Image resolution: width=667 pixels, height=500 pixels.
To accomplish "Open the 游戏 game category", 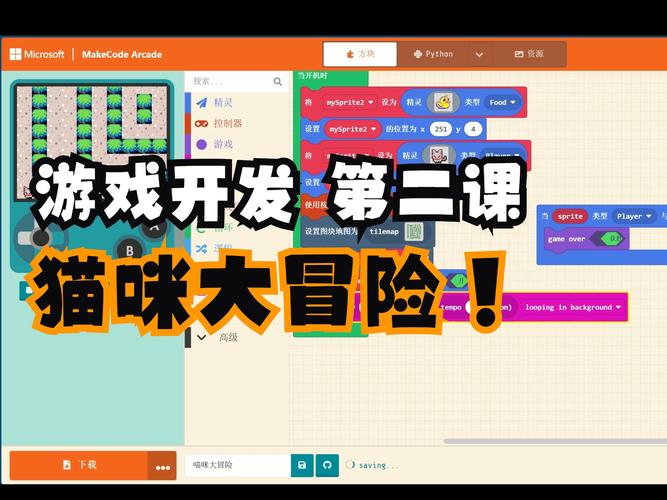I will coord(237,144).
